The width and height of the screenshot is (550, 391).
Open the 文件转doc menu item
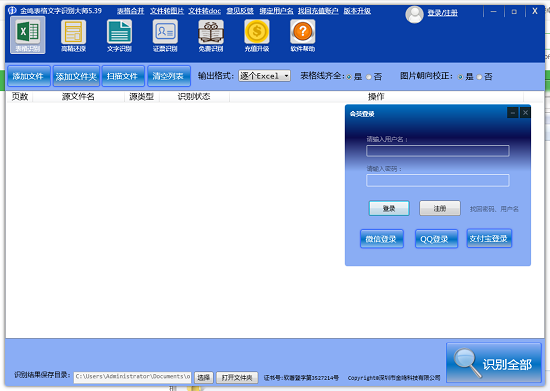coord(204,11)
